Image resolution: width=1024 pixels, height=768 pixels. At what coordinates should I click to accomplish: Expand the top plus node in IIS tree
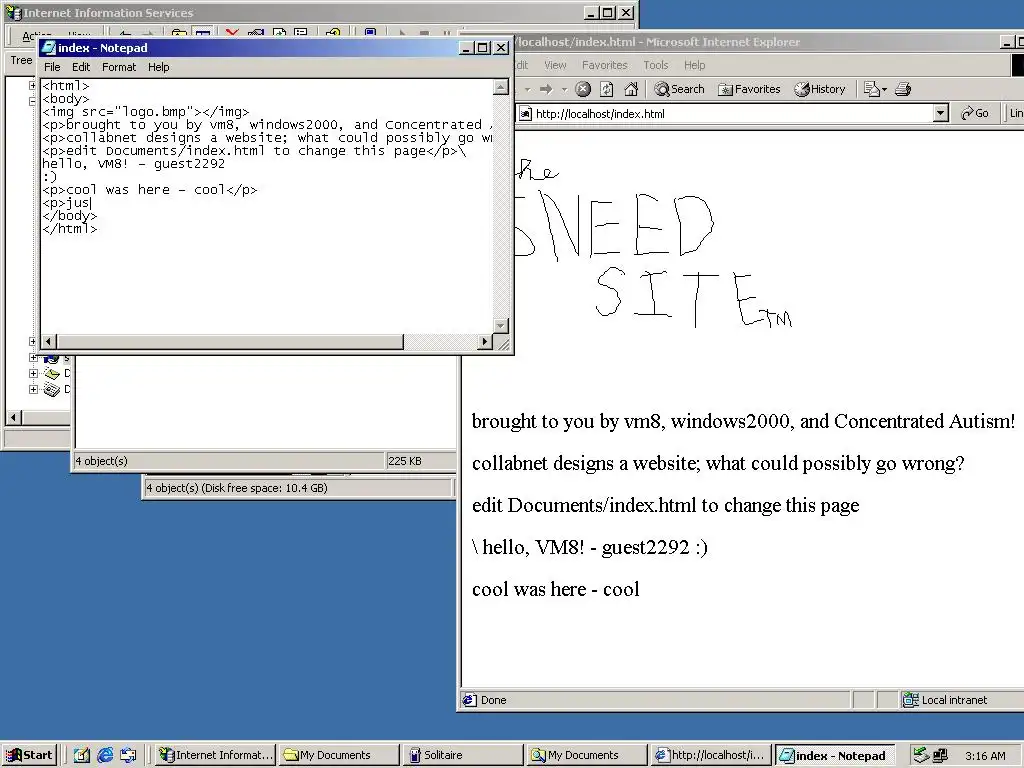click(x=33, y=85)
